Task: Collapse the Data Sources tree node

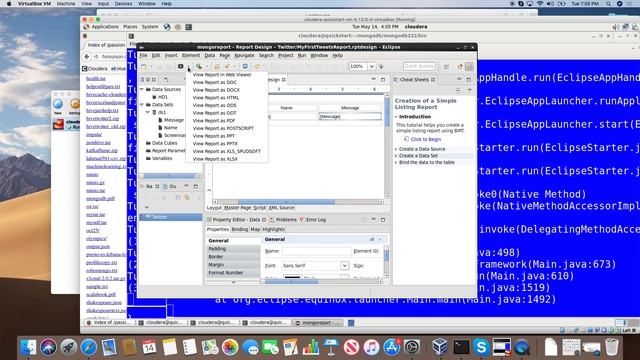Action: coord(142,89)
